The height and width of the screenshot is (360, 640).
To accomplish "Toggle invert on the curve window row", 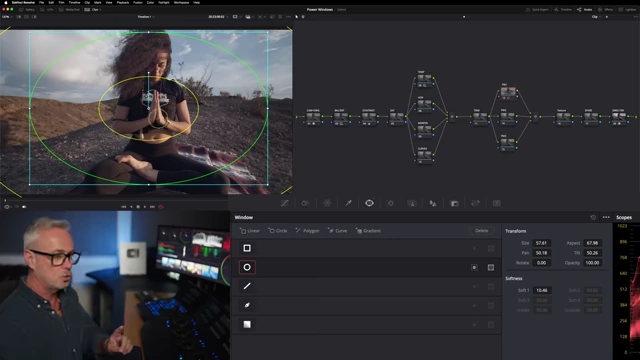I will point(474,306).
